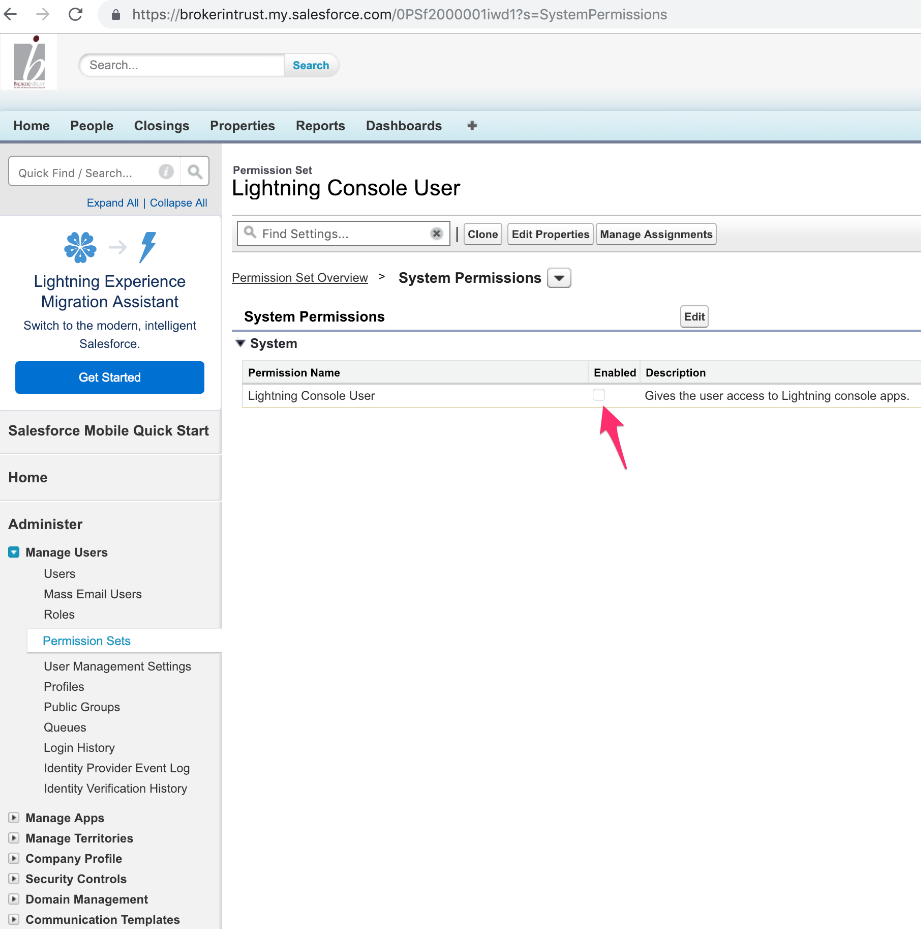Toggle the Lightning Console User Enabled checkbox

tap(599, 395)
